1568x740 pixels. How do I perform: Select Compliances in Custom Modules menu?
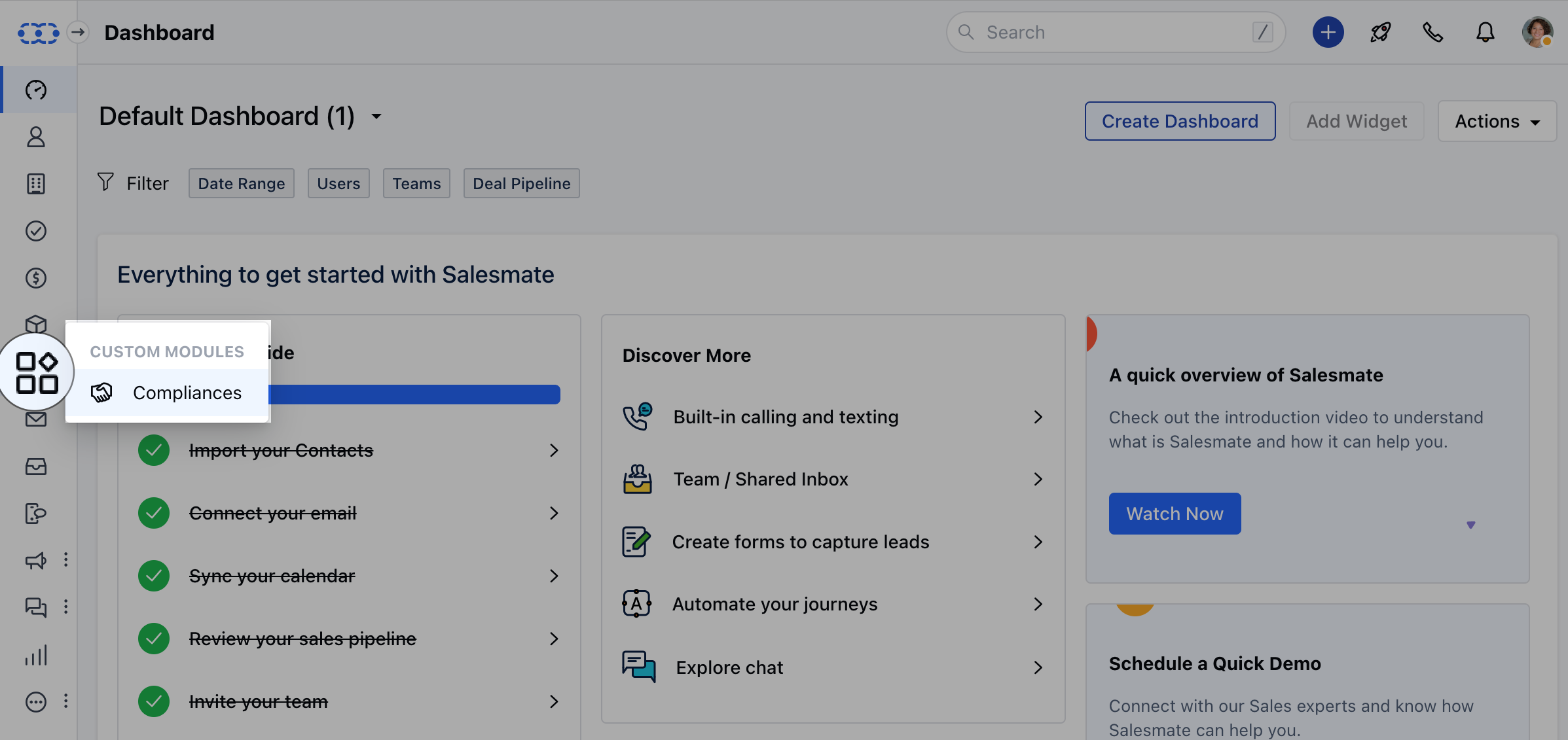point(168,393)
